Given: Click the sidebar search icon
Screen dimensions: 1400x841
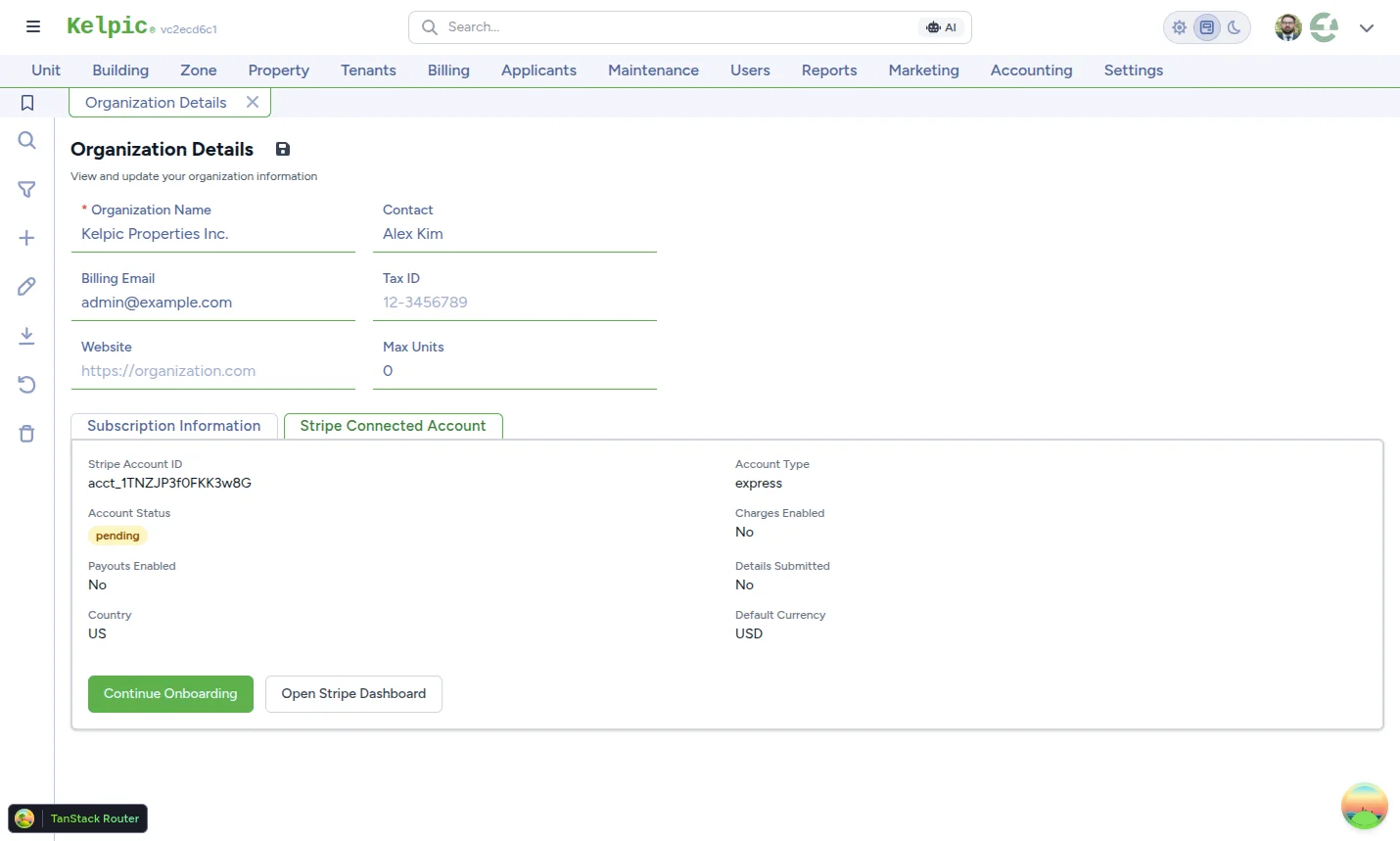Looking at the screenshot, I should [27, 140].
